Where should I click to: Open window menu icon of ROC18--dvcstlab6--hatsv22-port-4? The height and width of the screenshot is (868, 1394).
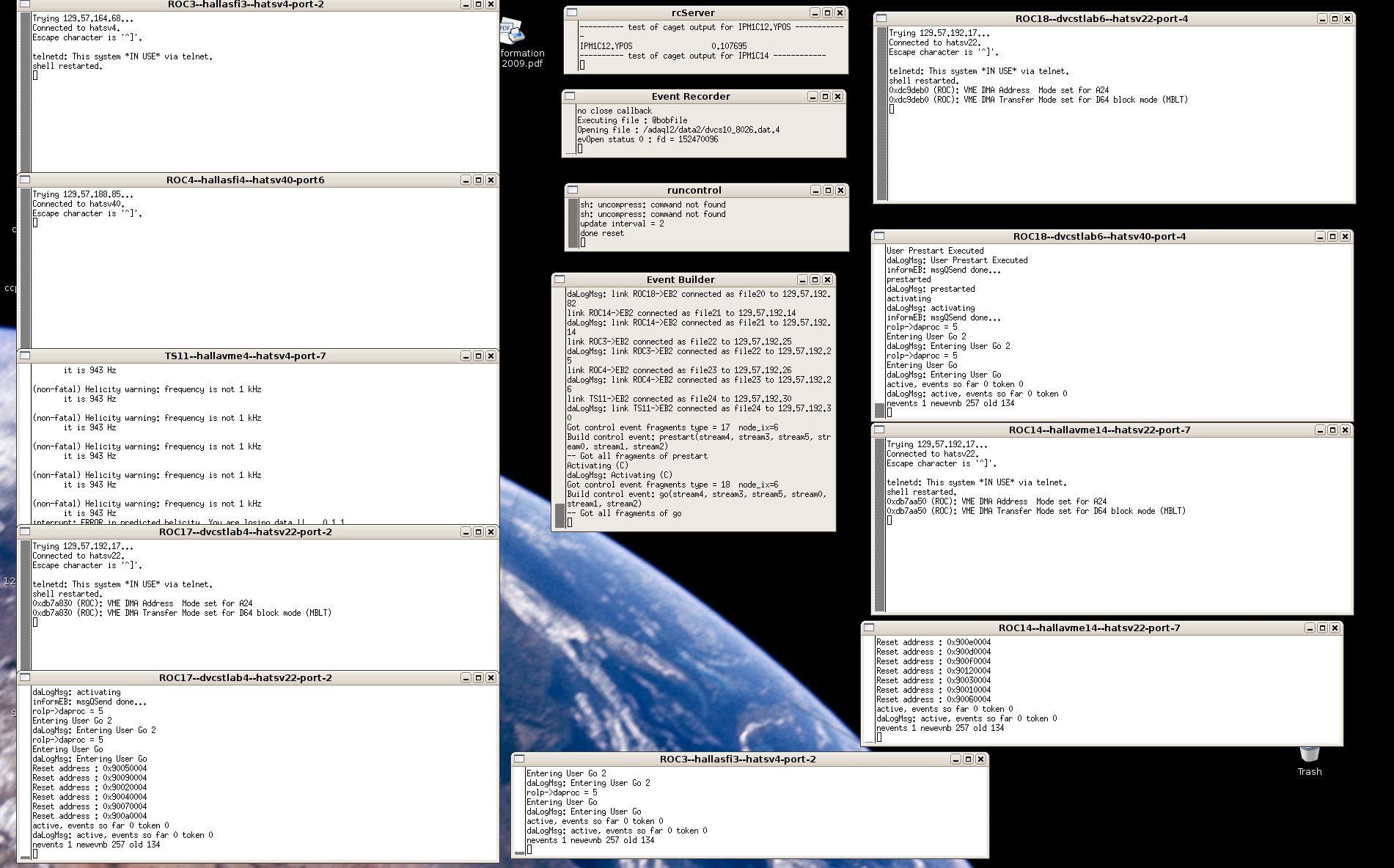coord(881,18)
